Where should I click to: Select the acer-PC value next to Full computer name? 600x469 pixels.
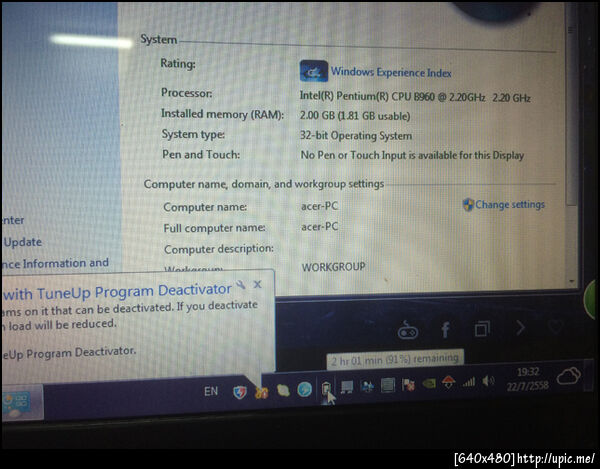pyautogui.click(x=320, y=227)
